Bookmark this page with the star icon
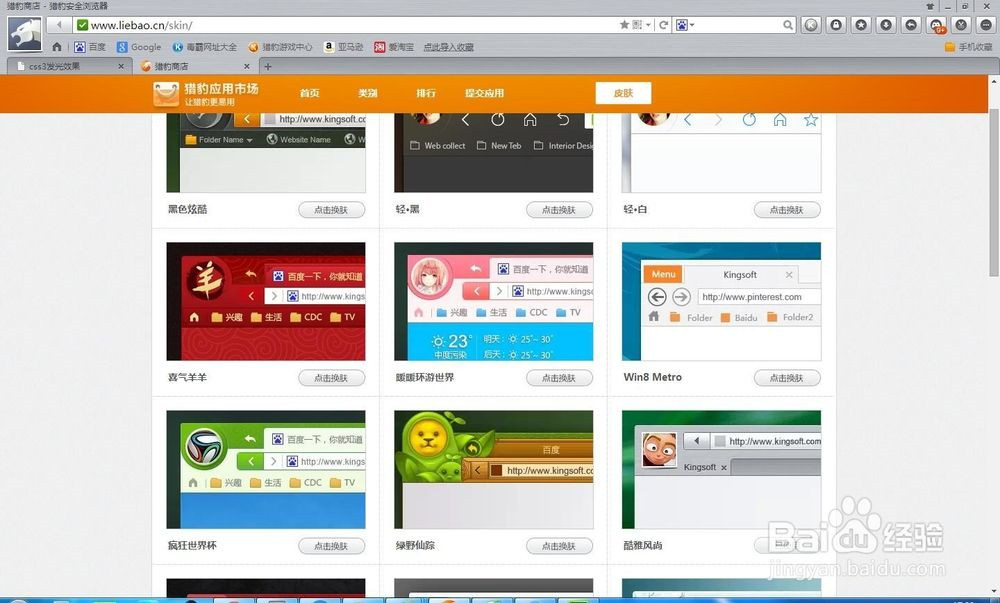The width and height of the screenshot is (1000, 603). point(624,25)
